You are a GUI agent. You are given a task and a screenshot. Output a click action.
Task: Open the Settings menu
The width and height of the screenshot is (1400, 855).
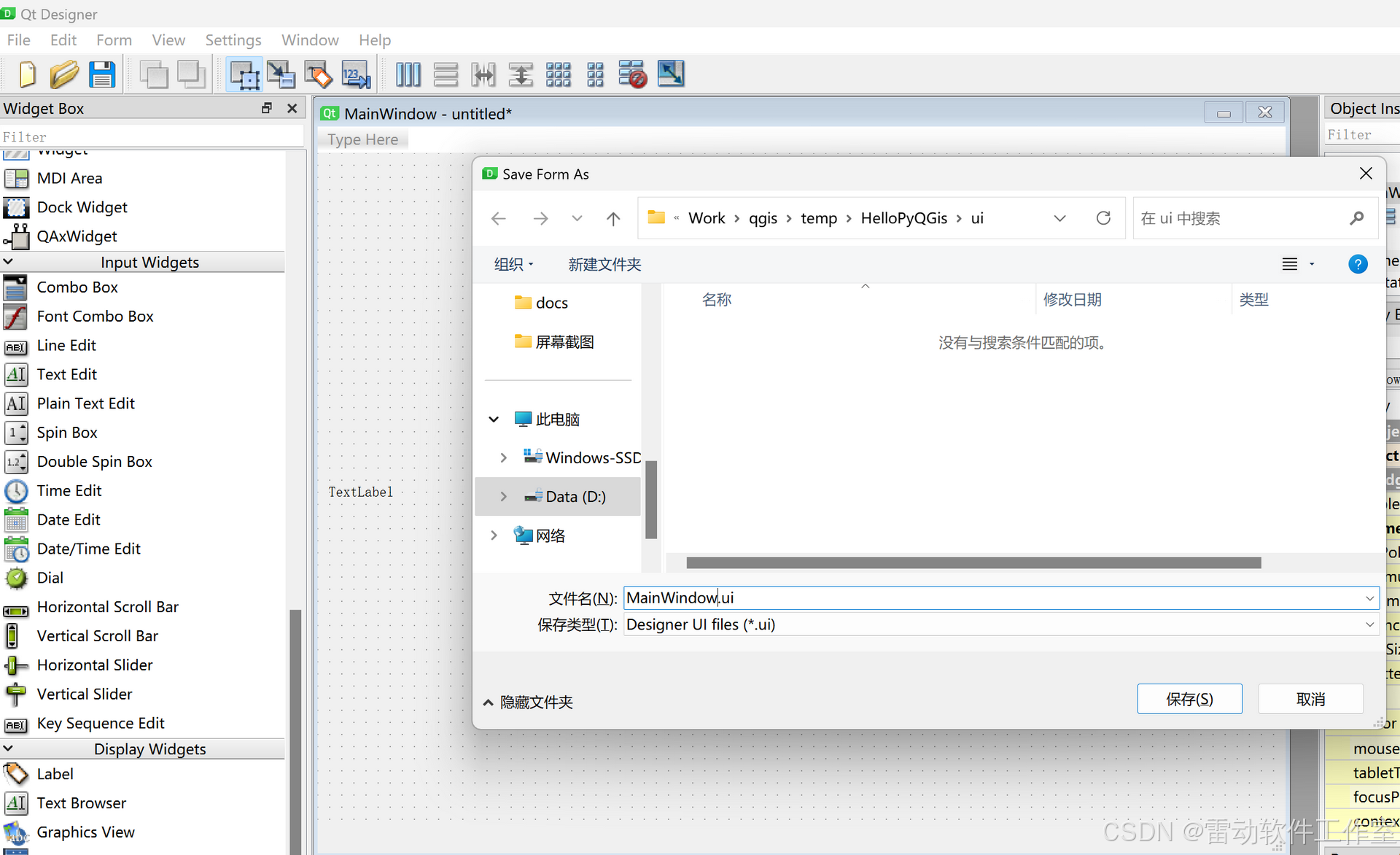click(x=233, y=40)
